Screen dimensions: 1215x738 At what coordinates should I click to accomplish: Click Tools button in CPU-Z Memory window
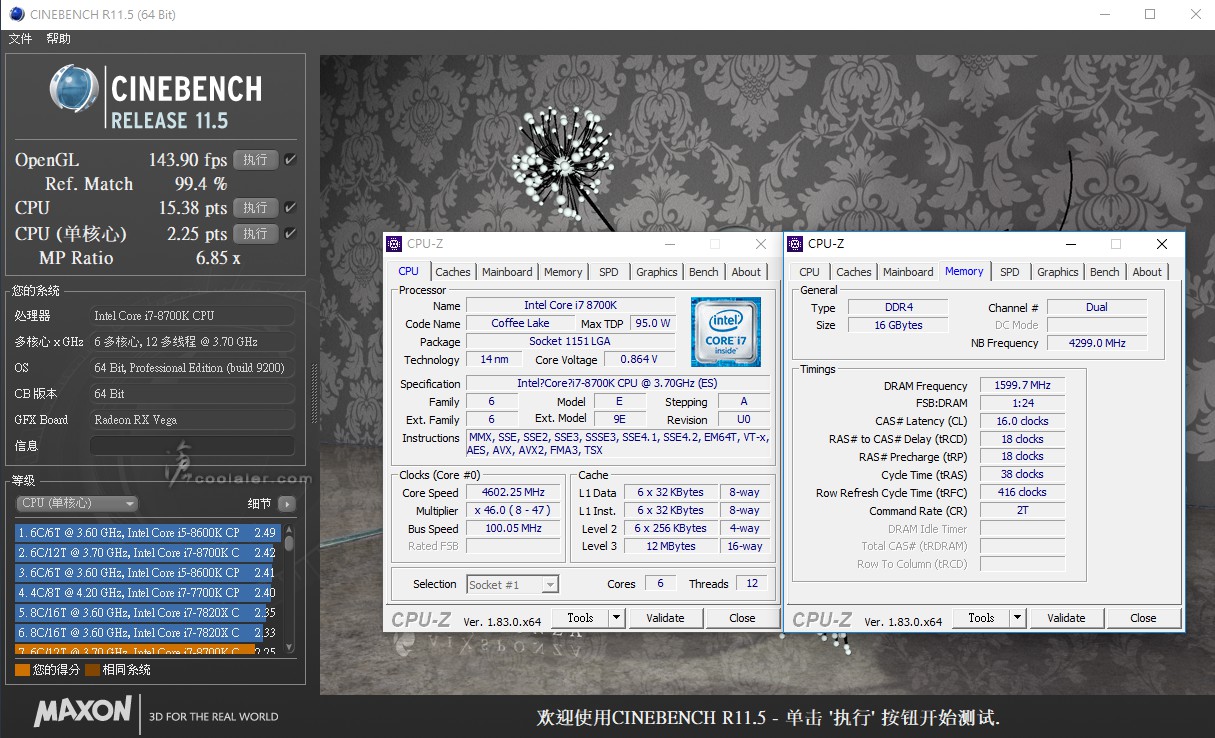click(x=981, y=618)
